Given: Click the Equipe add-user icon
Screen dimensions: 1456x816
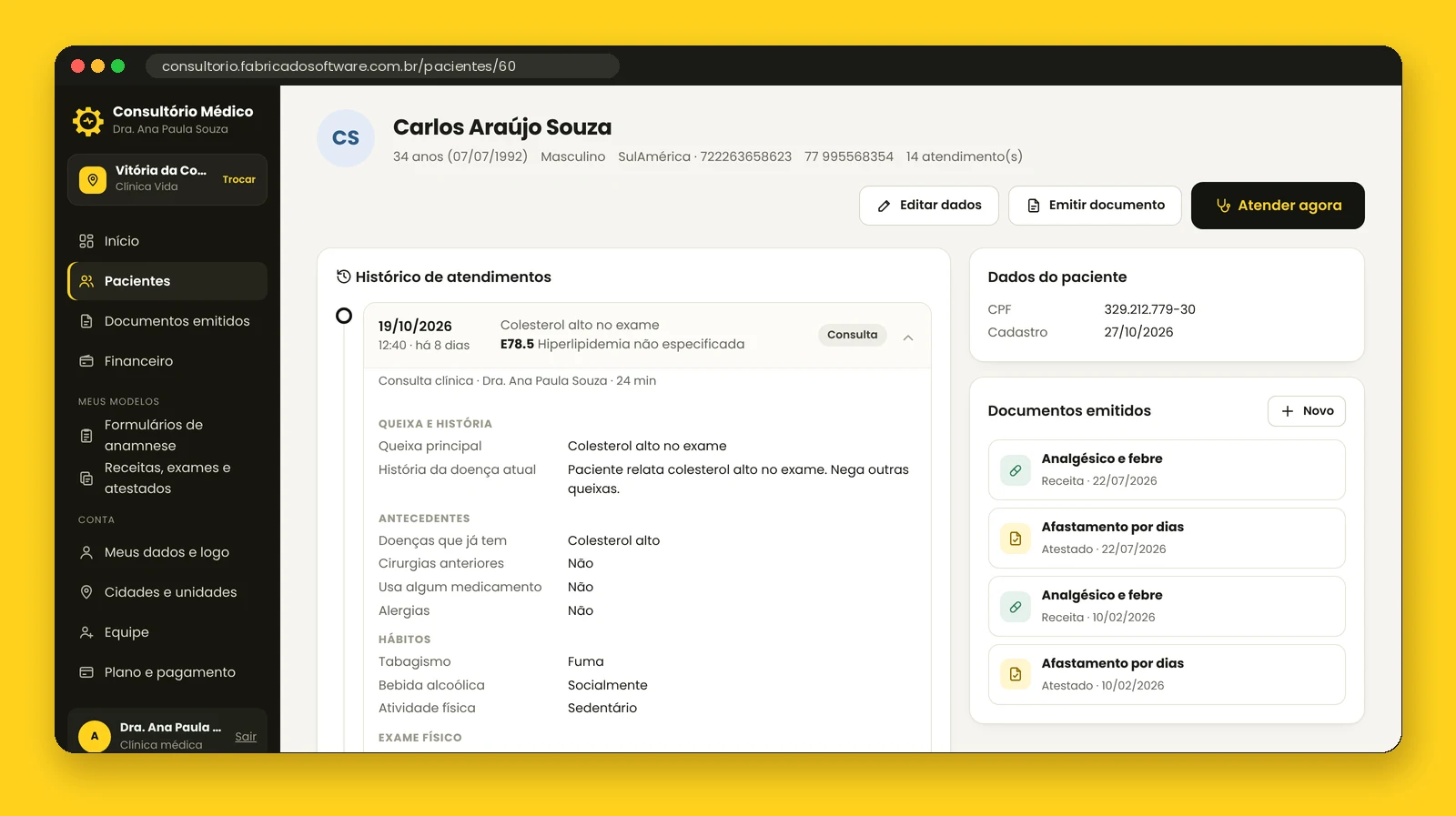Looking at the screenshot, I should [86, 632].
